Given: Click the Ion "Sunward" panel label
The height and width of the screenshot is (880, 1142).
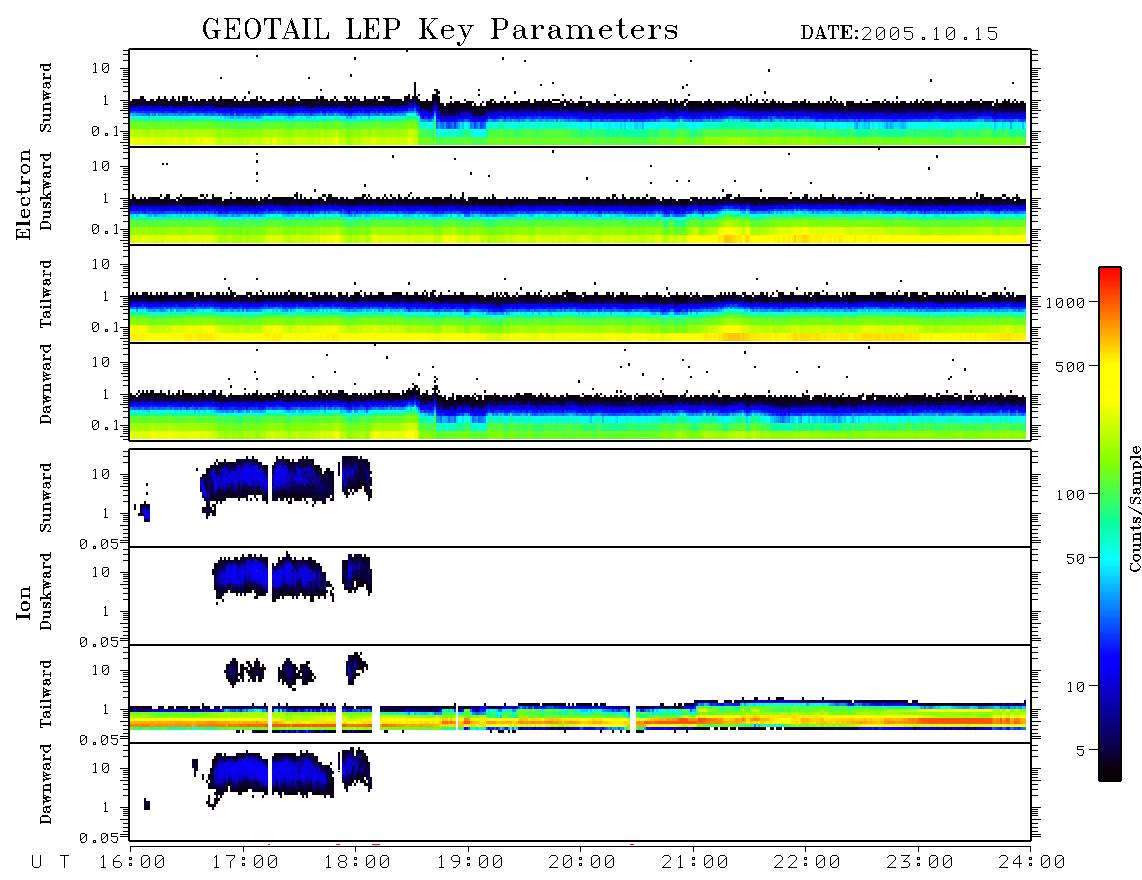Looking at the screenshot, I should (46, 497).
